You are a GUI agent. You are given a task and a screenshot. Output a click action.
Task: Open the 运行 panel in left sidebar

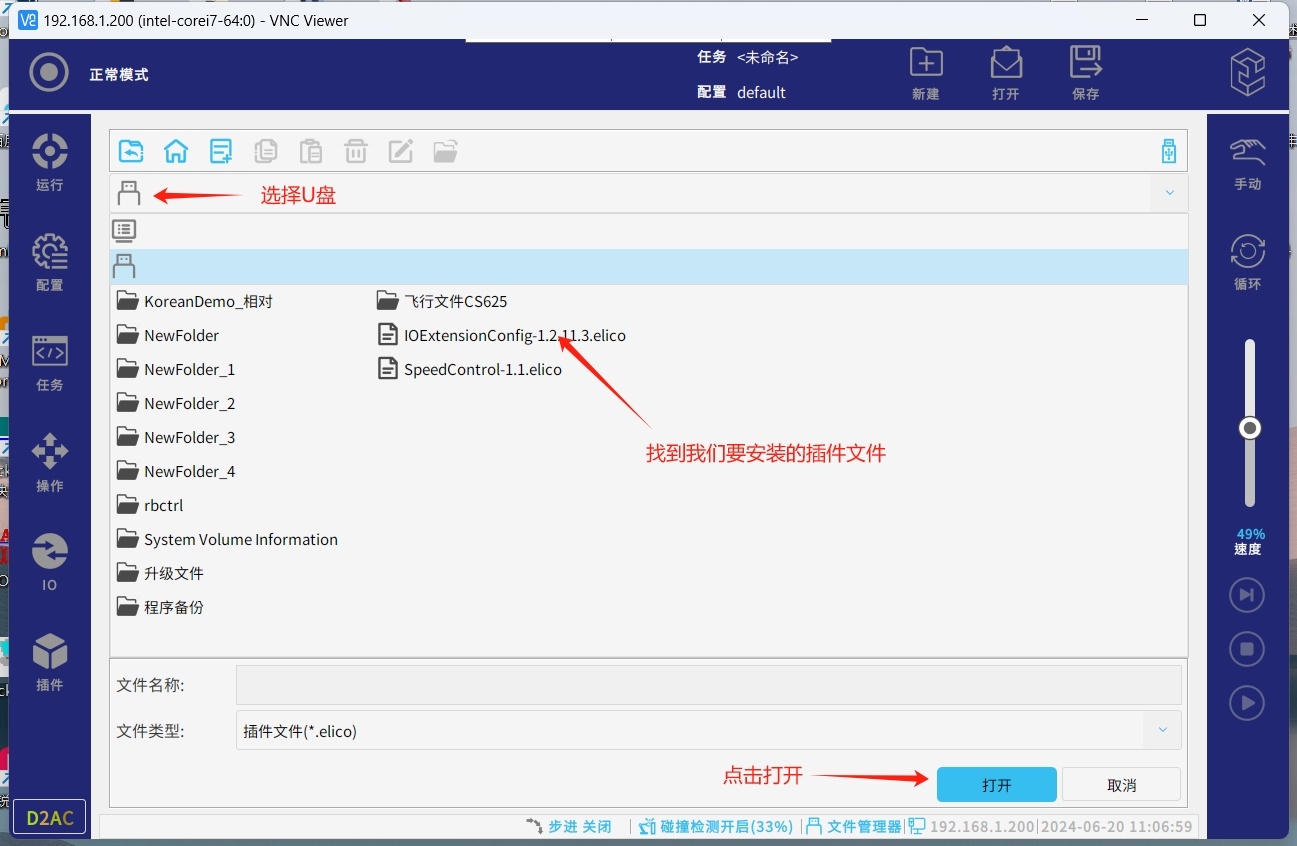49,162
